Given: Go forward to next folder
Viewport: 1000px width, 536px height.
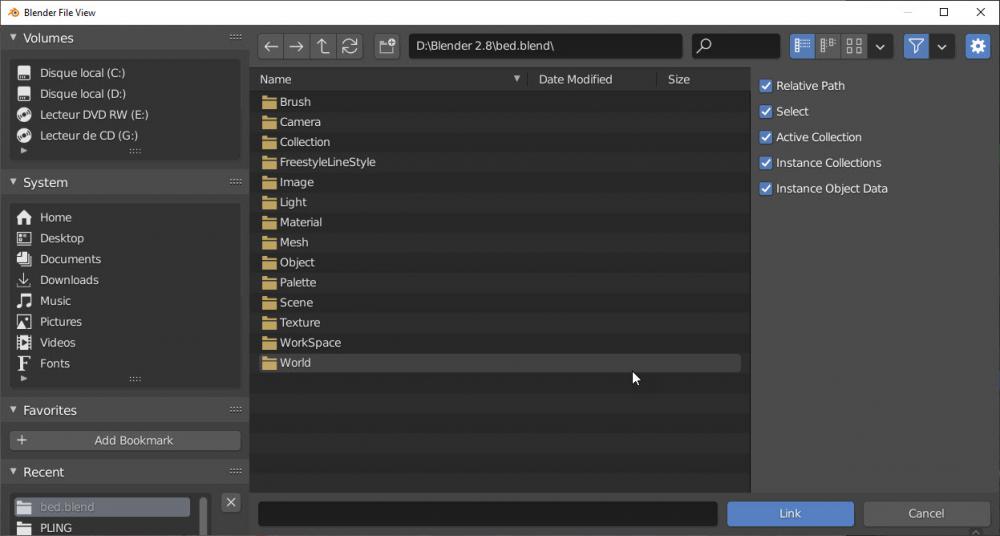Looking at the screenshot, I should tap(297, 46).
